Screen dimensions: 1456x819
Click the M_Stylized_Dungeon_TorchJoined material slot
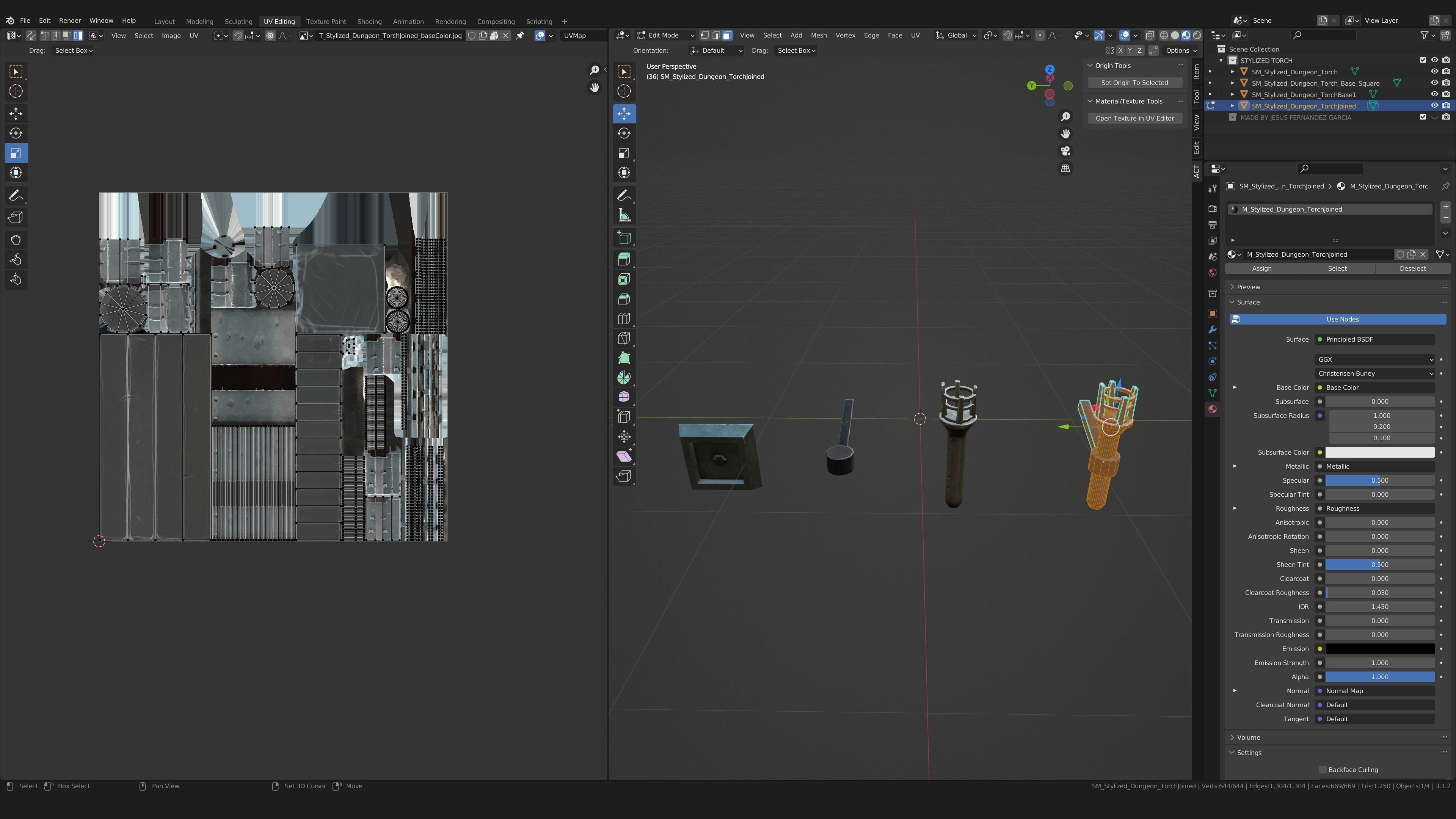click(x=1330, y=210)
